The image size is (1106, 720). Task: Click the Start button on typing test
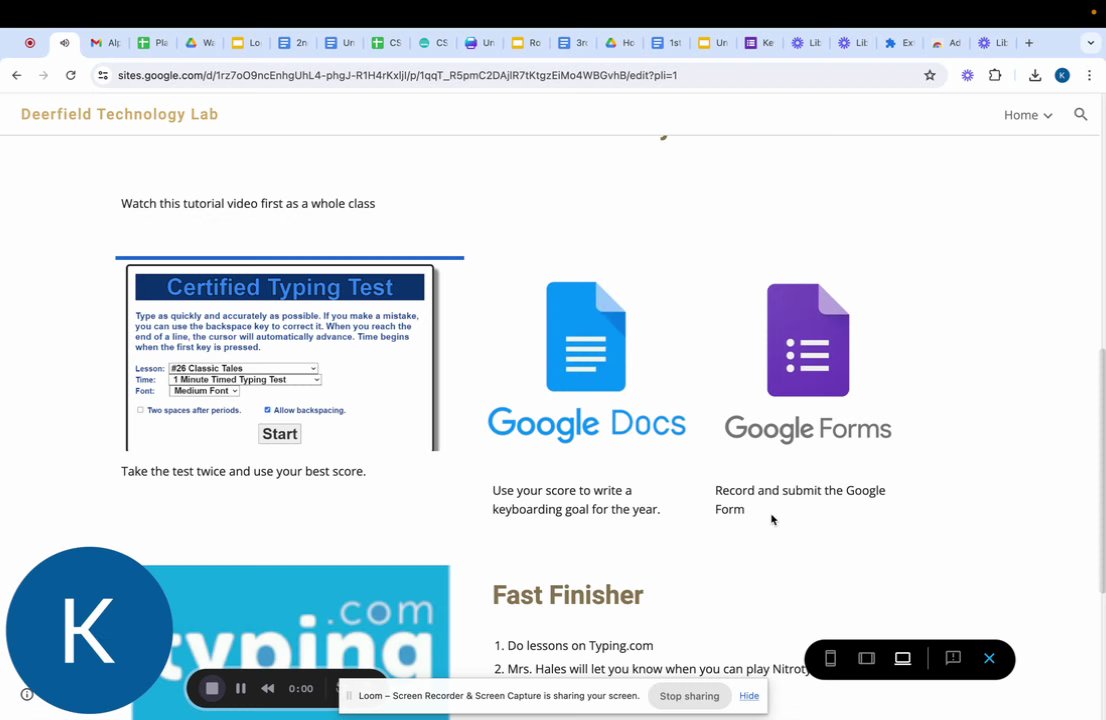pyautogui.click(x=279, y=434)
